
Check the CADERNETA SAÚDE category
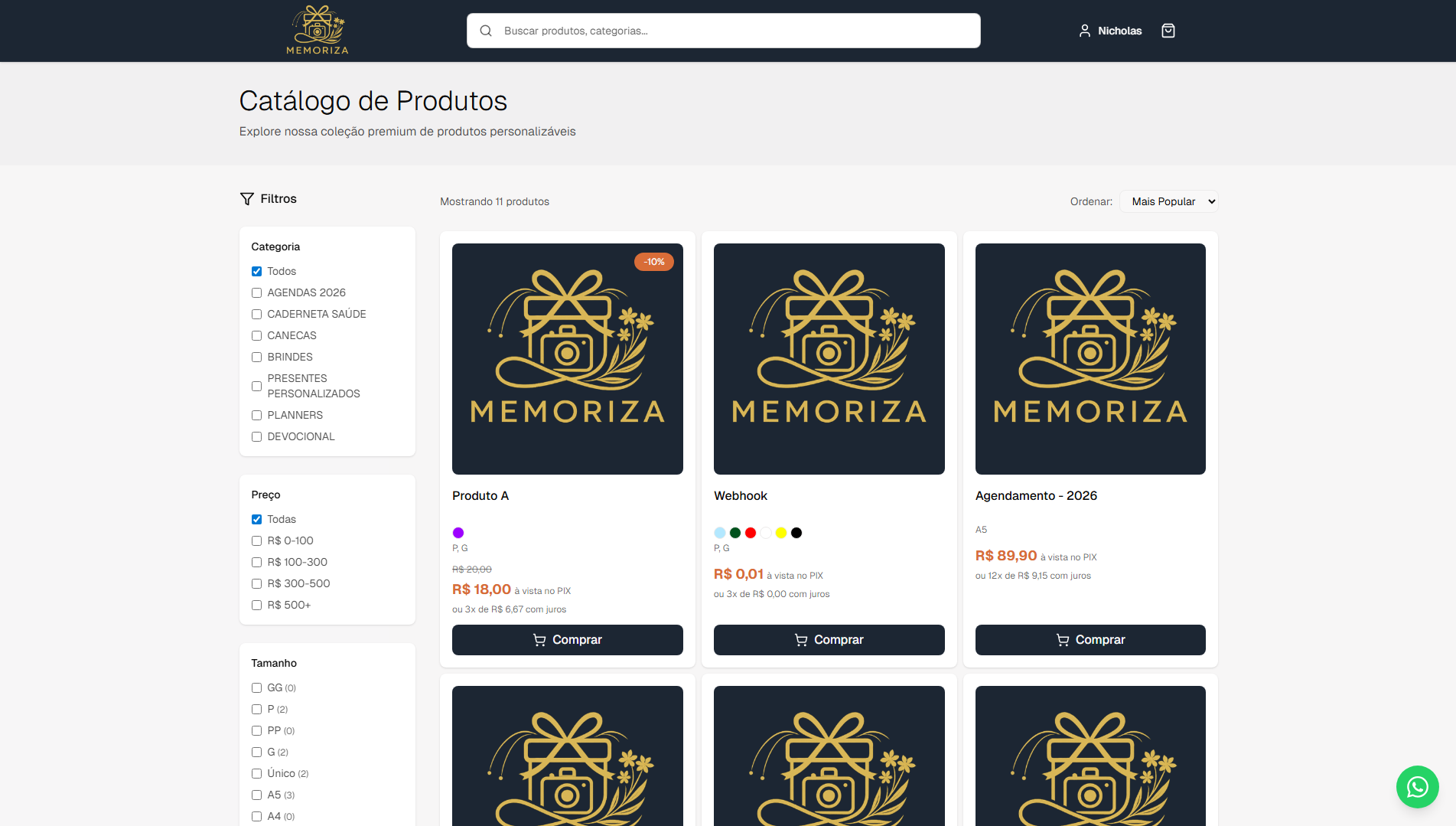tap(256, 314)
